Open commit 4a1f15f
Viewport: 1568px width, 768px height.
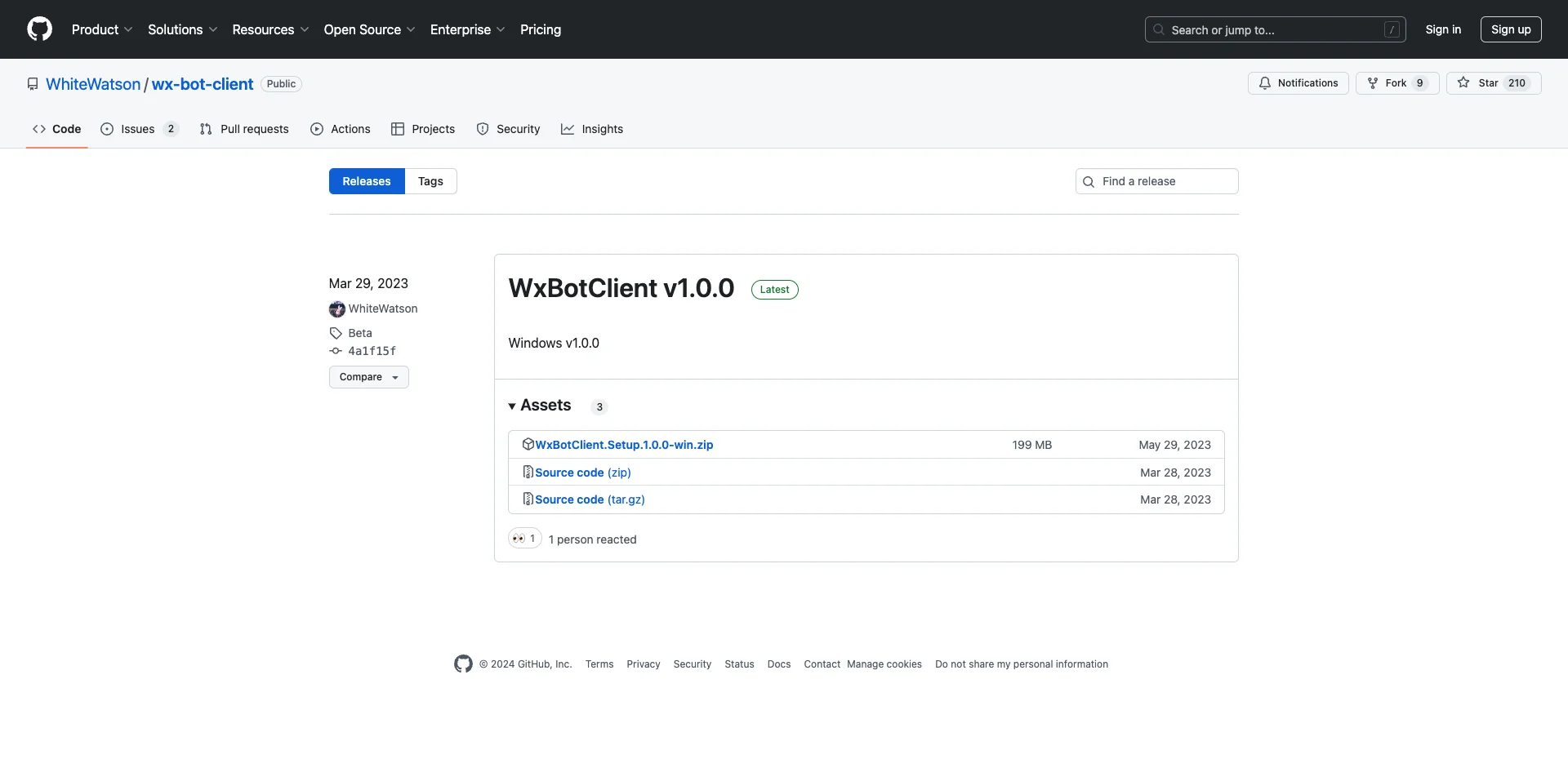click(372, 351)
